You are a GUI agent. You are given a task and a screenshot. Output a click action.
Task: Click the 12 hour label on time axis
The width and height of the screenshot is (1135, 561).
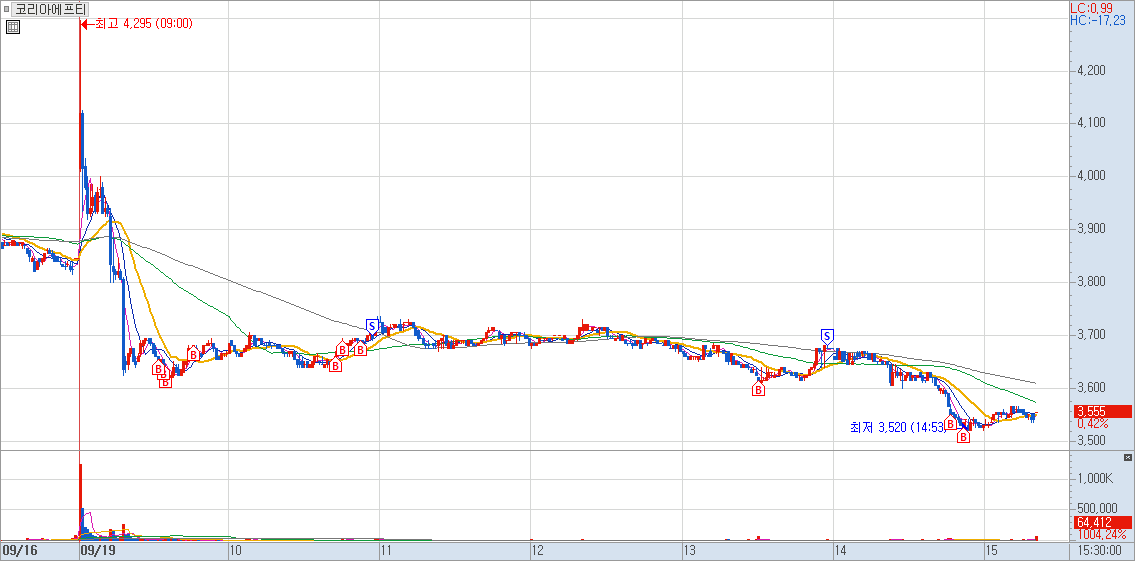(x=538, y=551)
